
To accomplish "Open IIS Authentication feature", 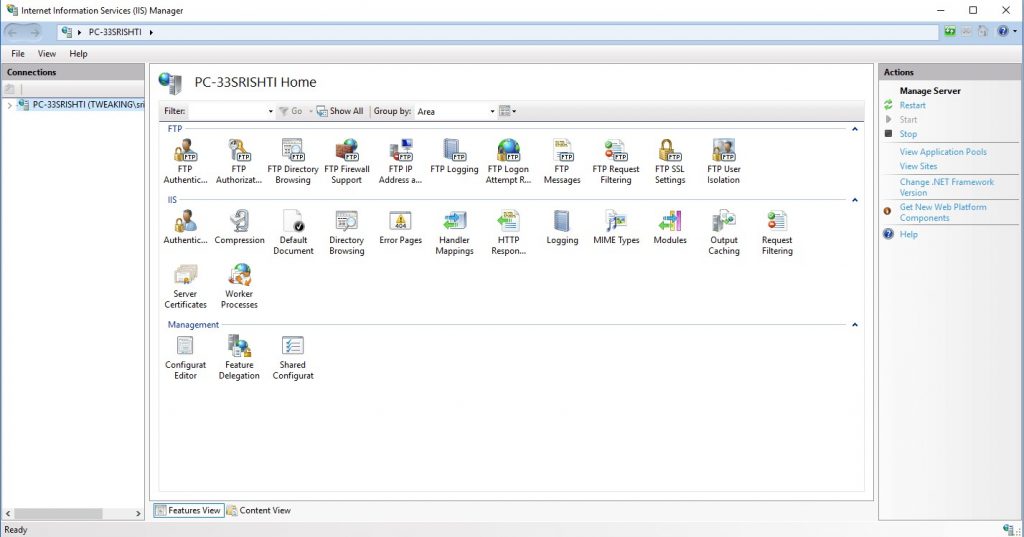I will tap(185, 227).
